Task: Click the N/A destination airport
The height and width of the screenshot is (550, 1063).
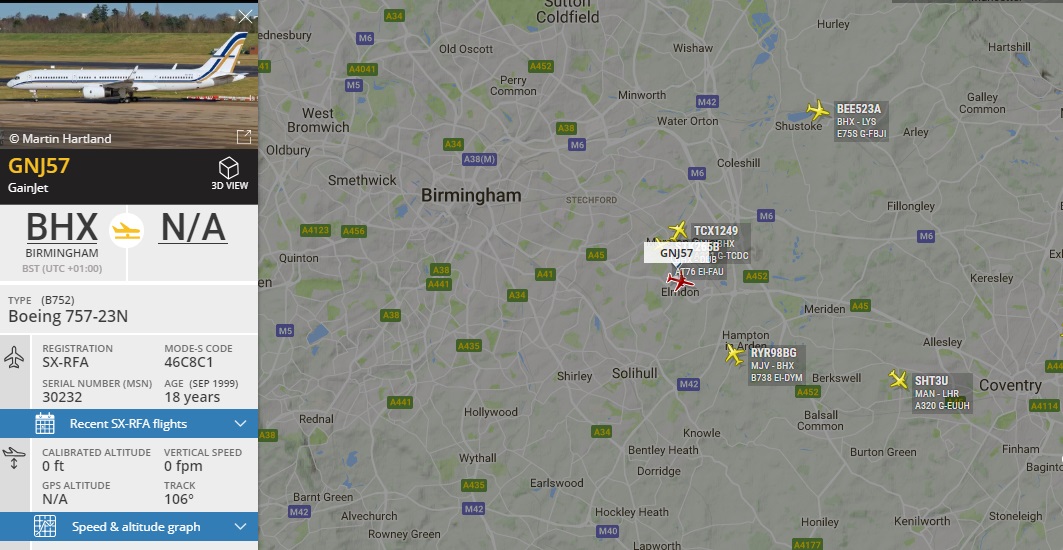Action: 193,227
